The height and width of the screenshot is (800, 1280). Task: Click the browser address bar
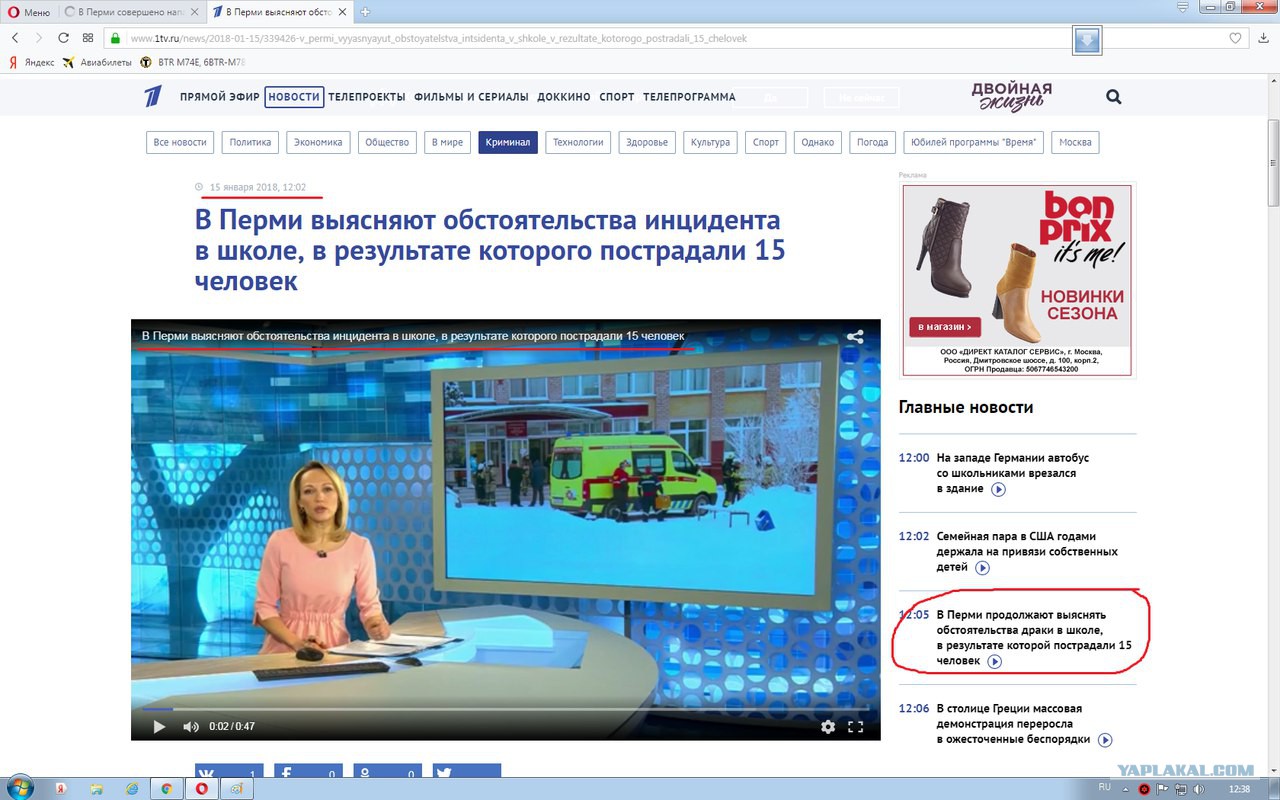pos(600,38)
